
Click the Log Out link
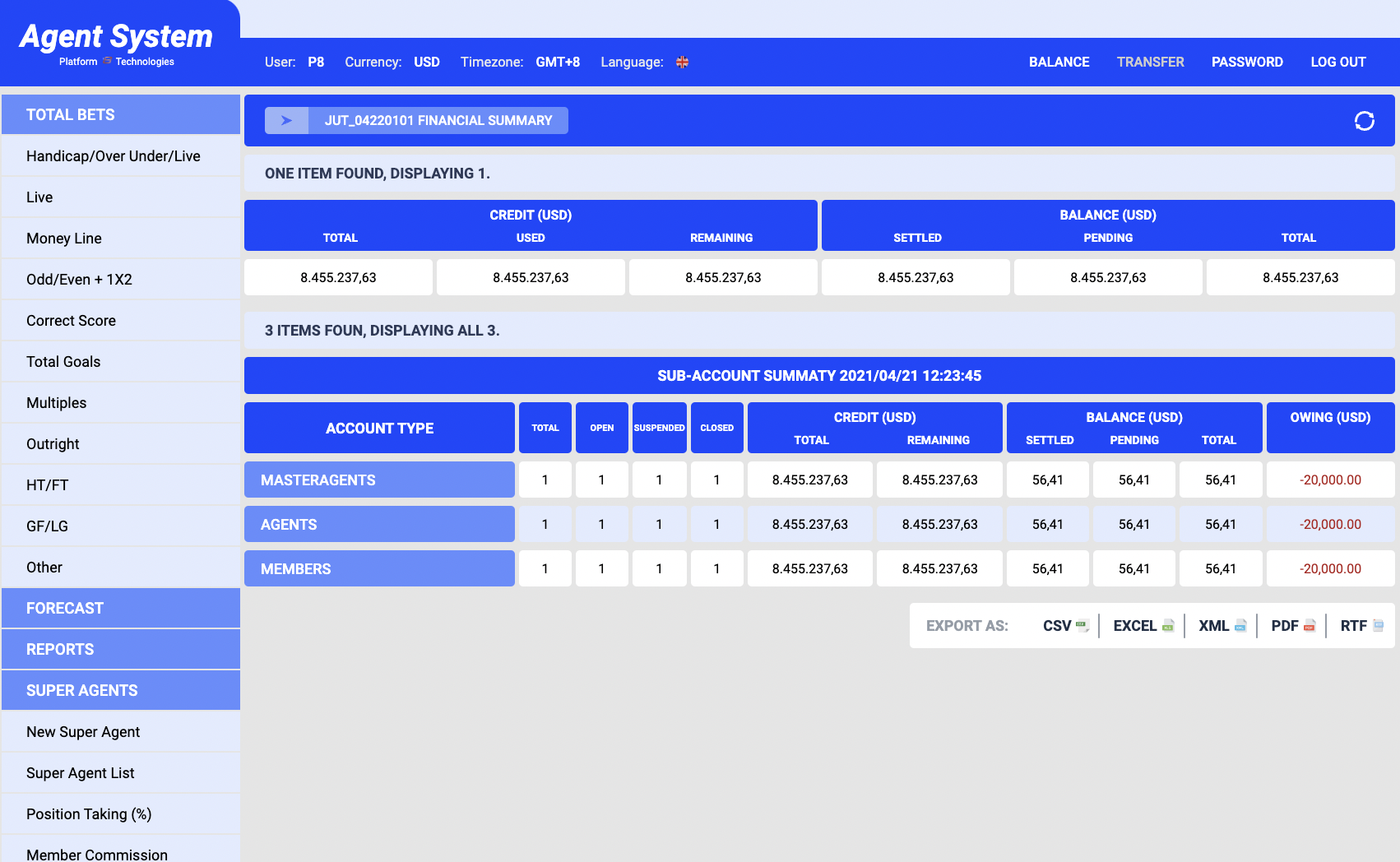click(x=1337, y=63)
